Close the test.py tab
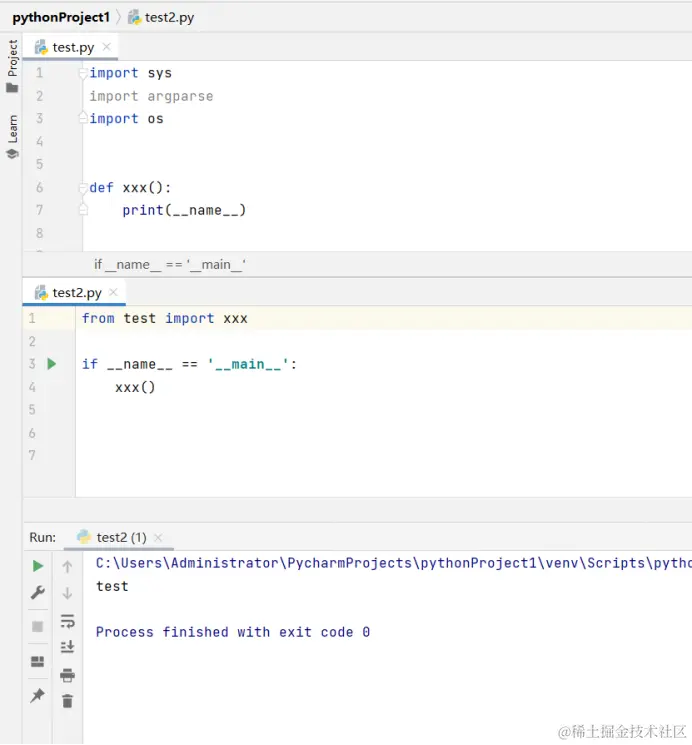The image size is (692, 745). pyautogui.click(x=107, y=47)
